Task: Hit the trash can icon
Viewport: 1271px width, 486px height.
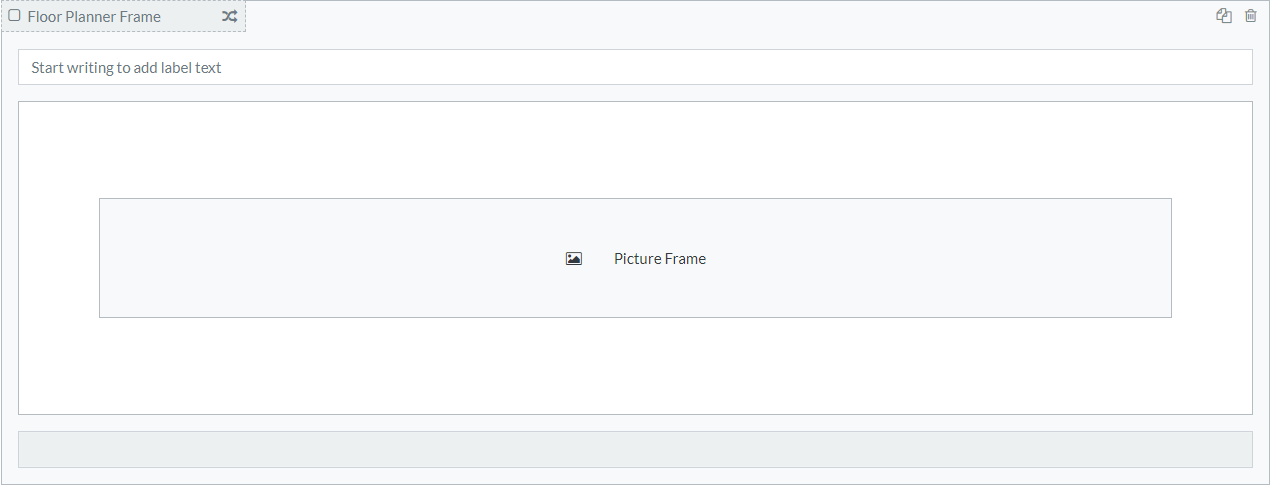Action: (1250, 16)
